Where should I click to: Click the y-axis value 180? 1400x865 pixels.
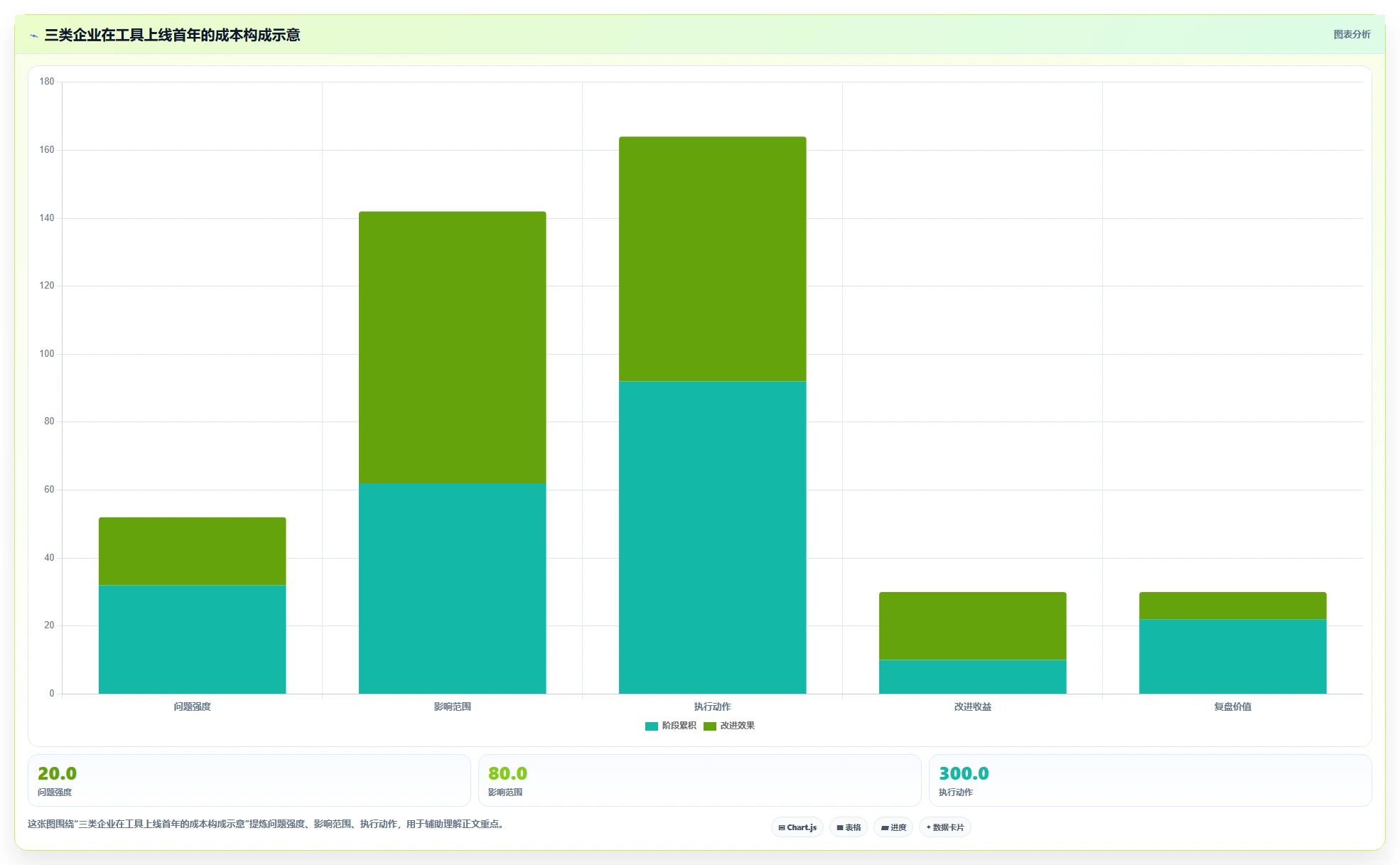point(47,82)
